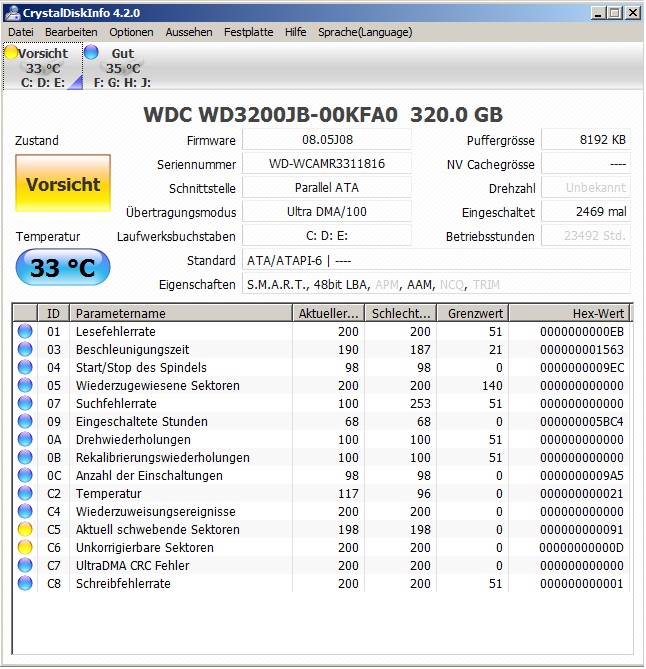Click the UltraDMA CRC Fehler parameter name

coord(132,565)
